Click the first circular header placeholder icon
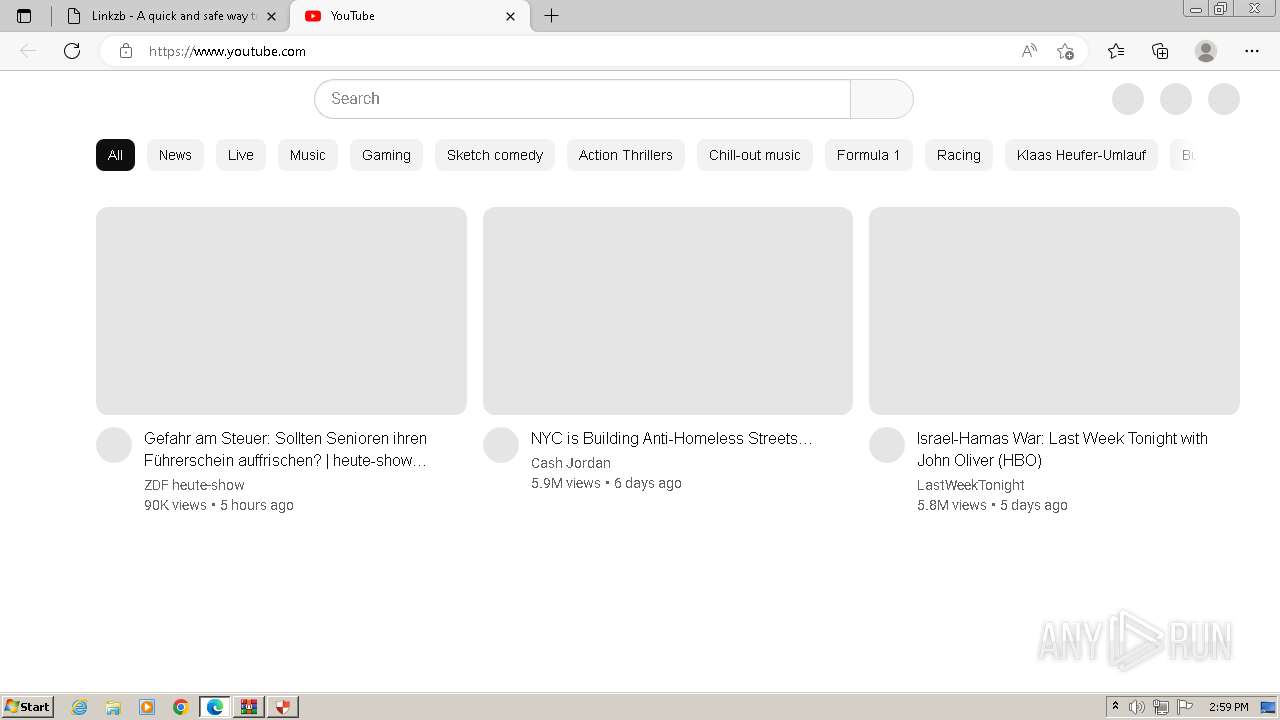 click(x=1128, y=99)
